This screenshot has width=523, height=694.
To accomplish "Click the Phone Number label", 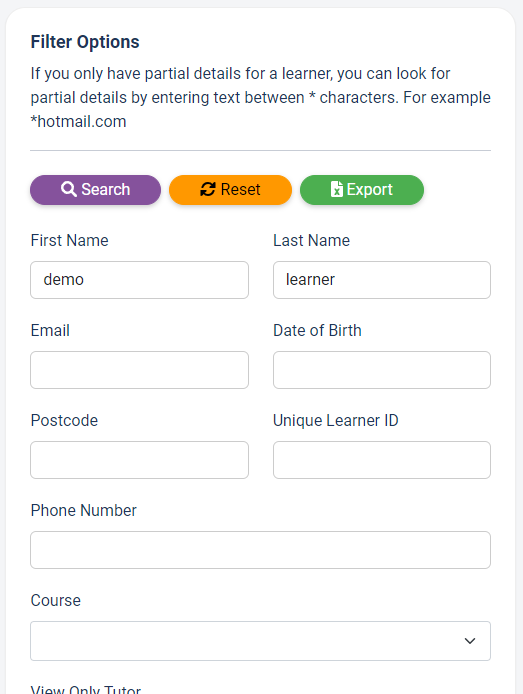I will 84,510.
